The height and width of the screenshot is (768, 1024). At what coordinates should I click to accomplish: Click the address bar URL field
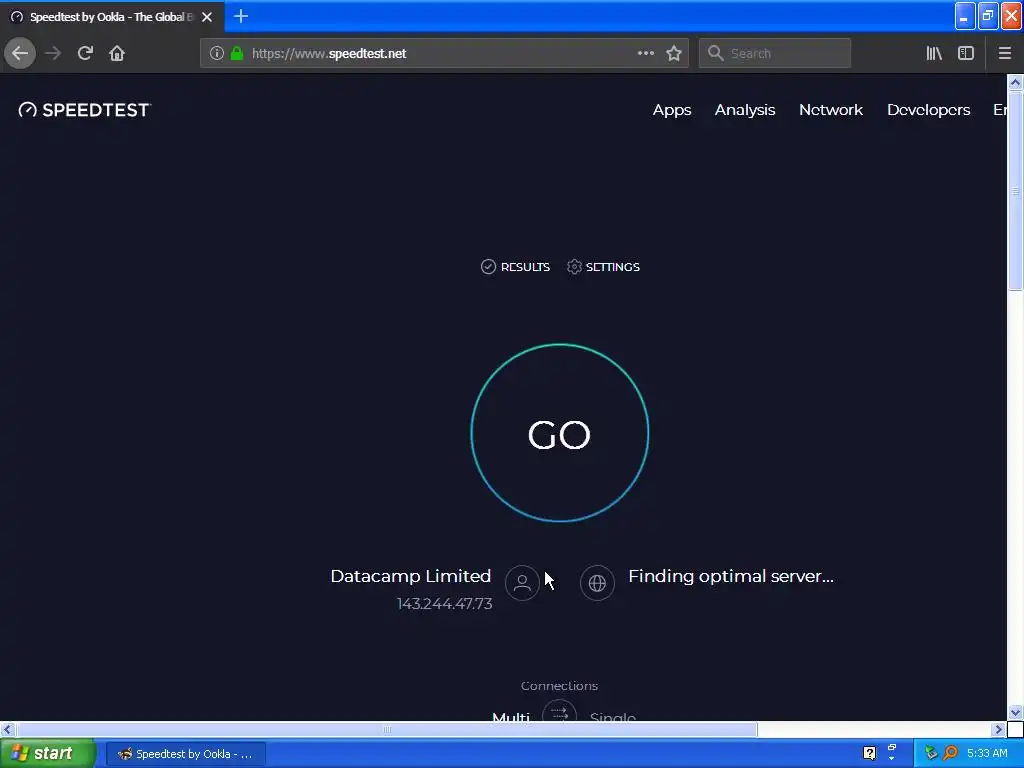(x=444, y=53)
